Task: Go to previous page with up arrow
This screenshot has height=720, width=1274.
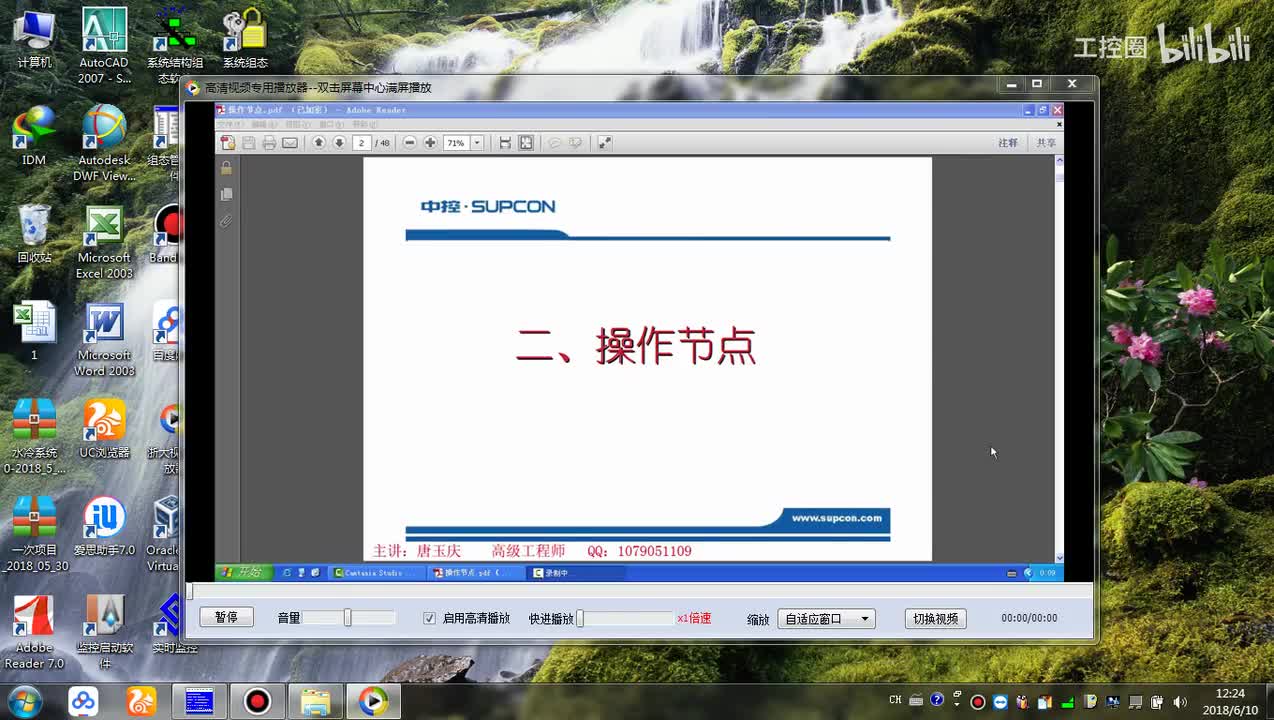Action: [x=319, y=143]
